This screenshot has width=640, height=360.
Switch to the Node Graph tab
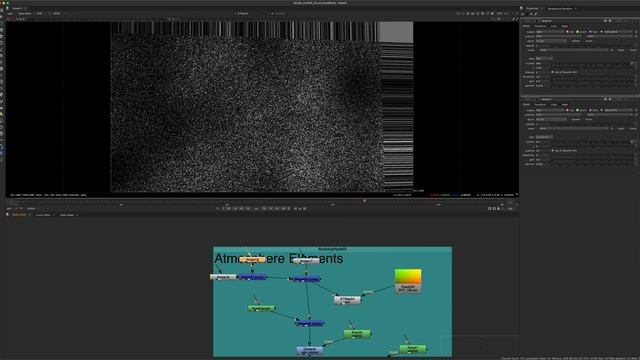click(x=19, y=215)
